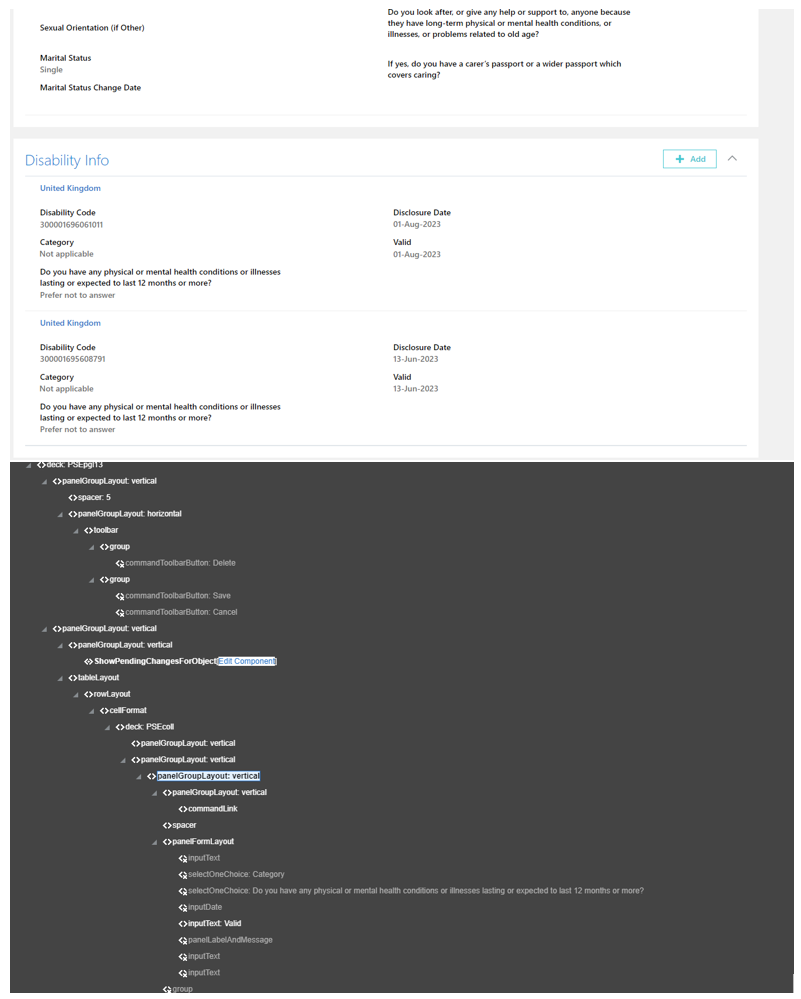The height and width of the screenshot is (999, 801).
Task: Click the icon beside commandToolbarButton: Delete
Action: tap(120, 563)
